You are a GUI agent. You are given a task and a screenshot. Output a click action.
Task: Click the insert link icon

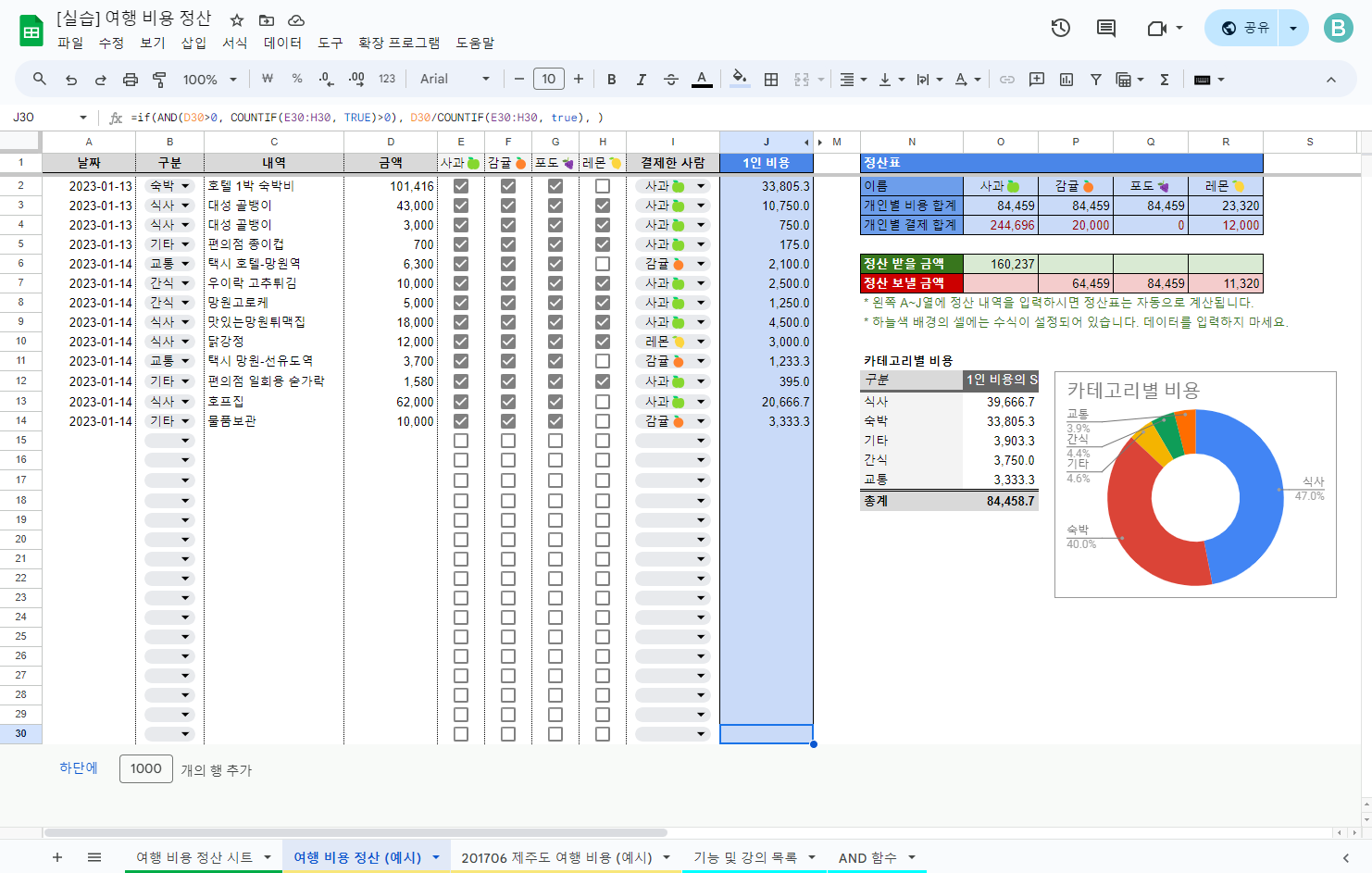coord(1007,80)
